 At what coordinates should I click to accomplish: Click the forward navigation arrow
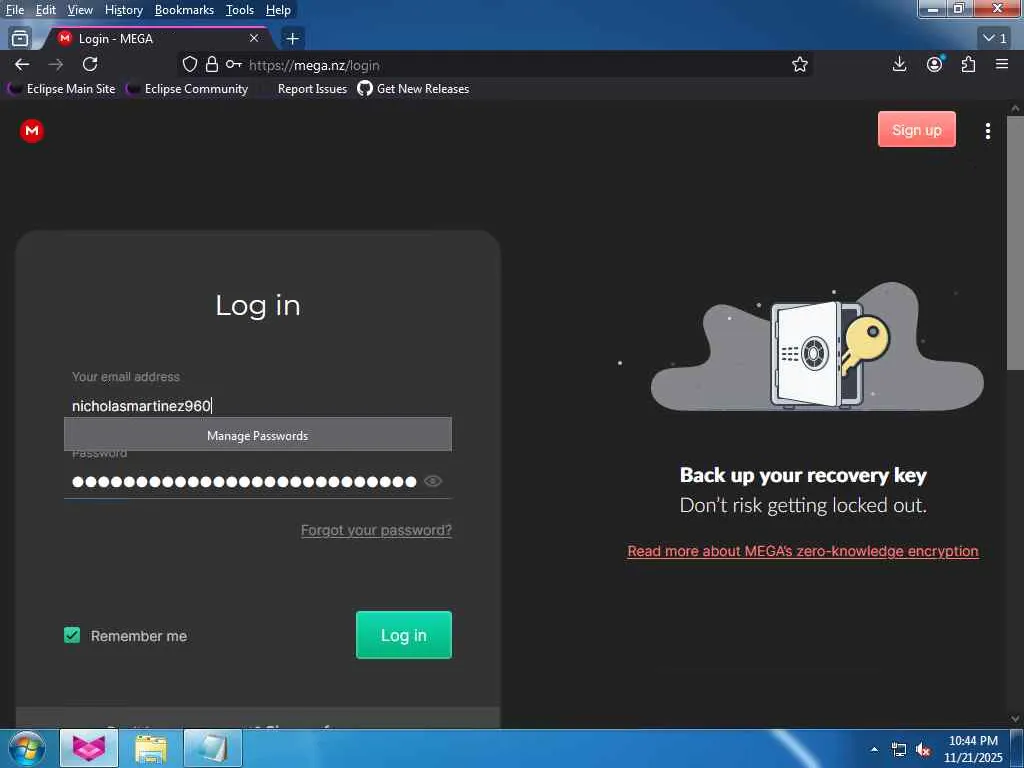point(56,64)
